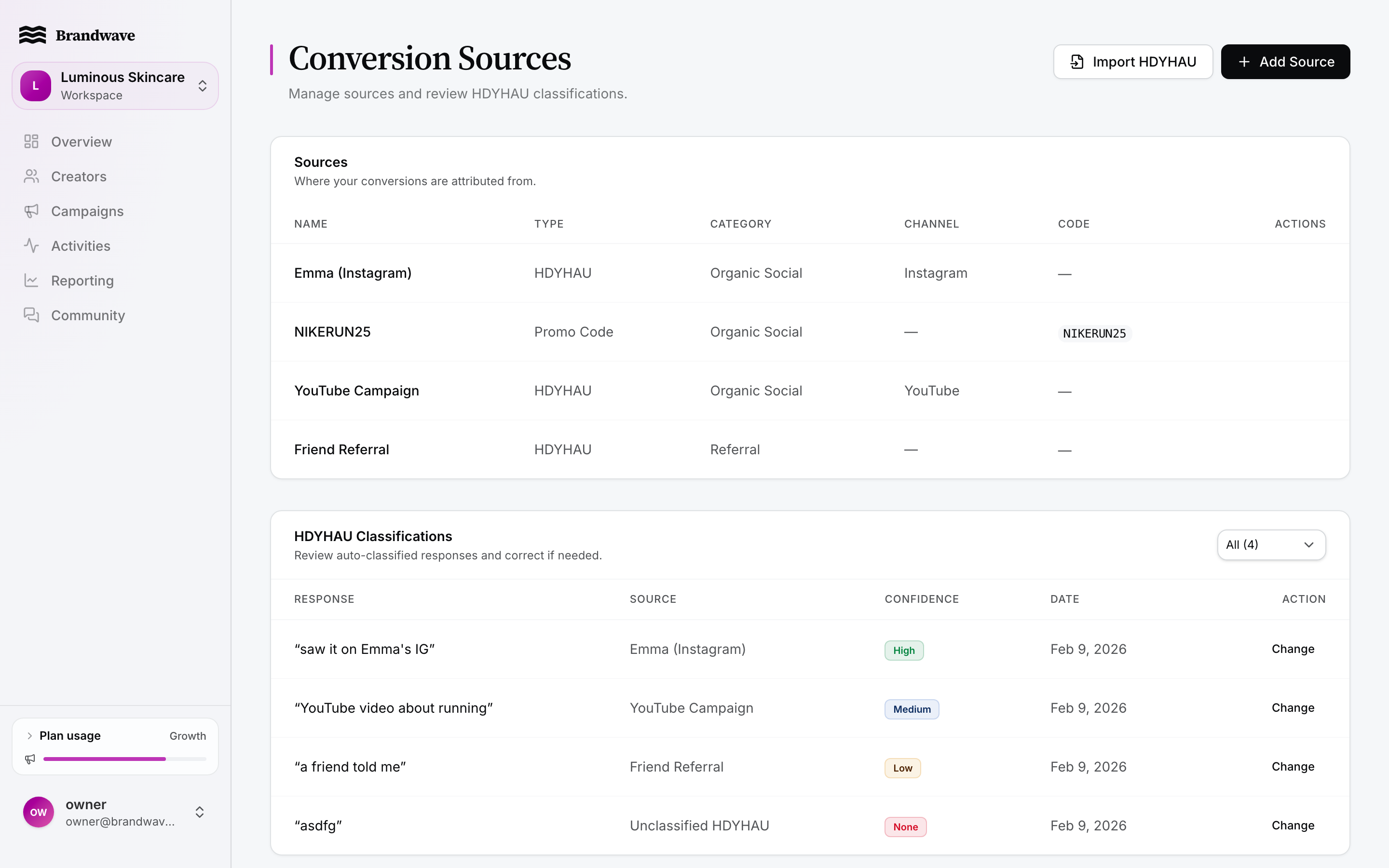Click the Referral category cell
Screen dimensions: 1389x868
click(x=735, y=449)
